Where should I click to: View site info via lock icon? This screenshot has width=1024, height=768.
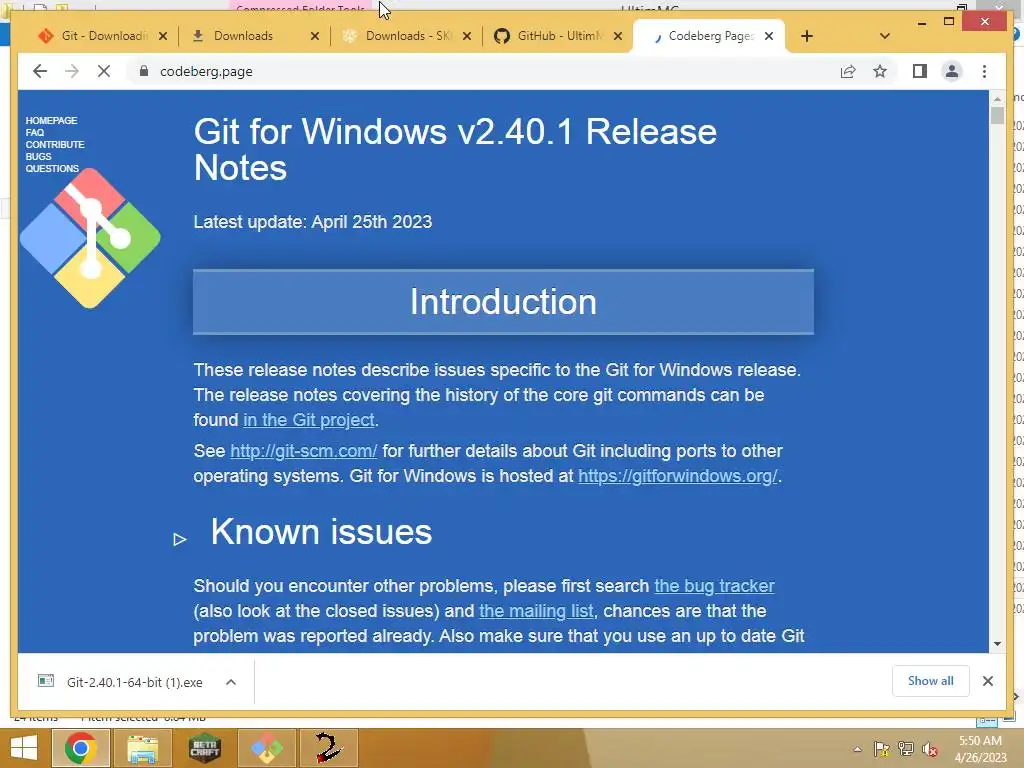(x=144, y=71)
